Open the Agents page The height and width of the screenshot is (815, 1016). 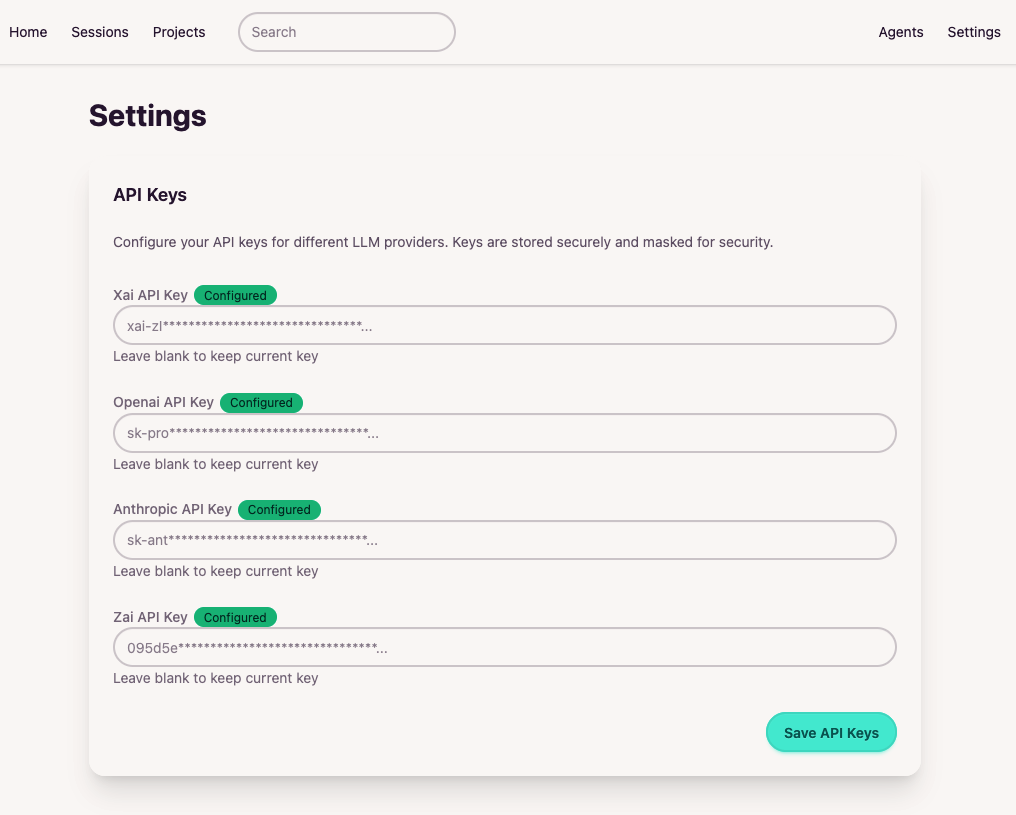click(901, 32)
